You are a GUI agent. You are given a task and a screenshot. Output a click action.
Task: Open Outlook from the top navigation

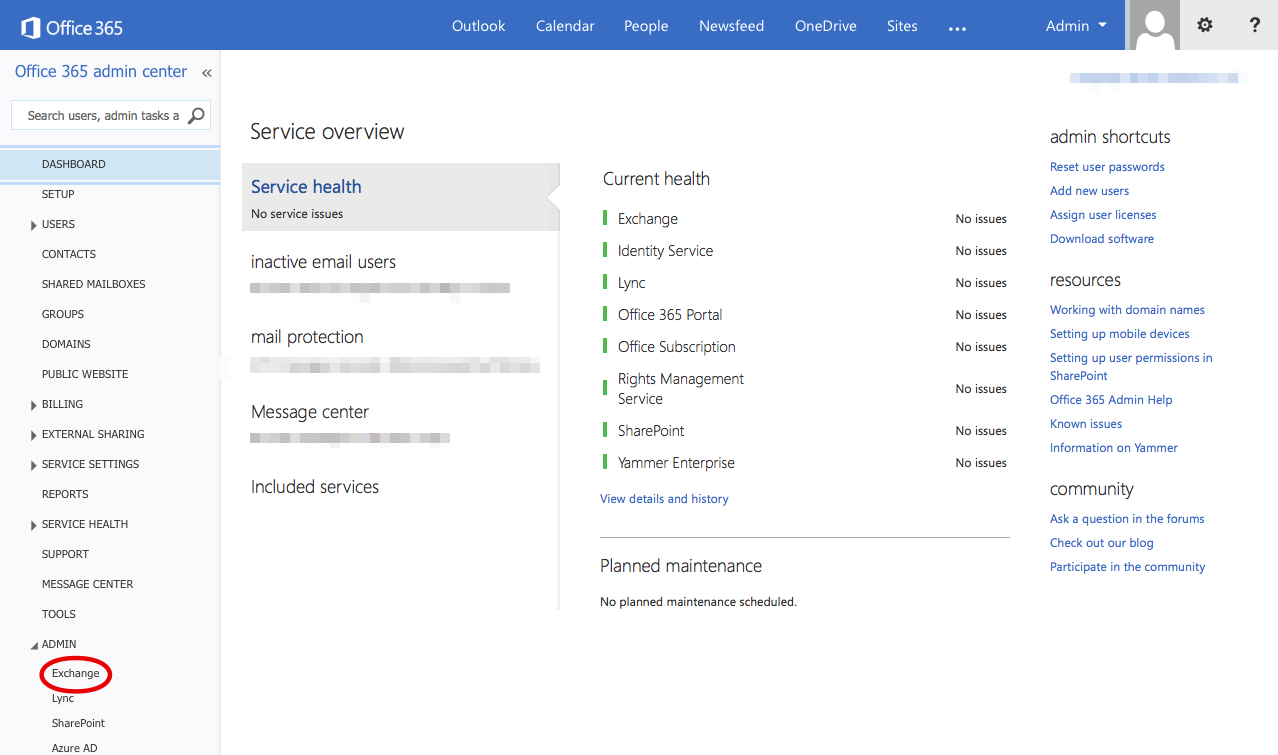478,26
